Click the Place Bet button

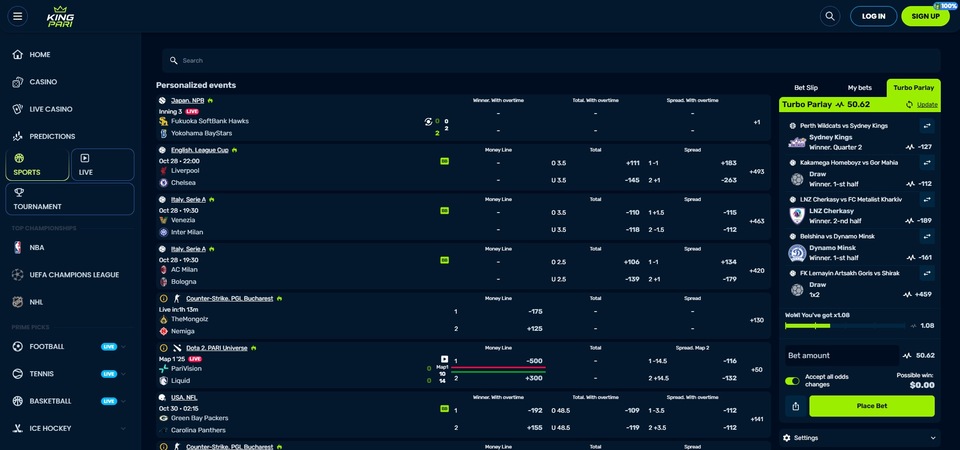point(872,406)
